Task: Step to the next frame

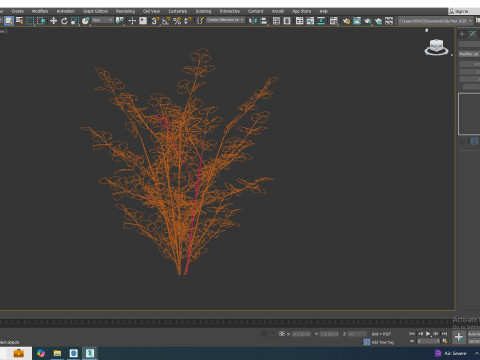Action: coord(436,333)
